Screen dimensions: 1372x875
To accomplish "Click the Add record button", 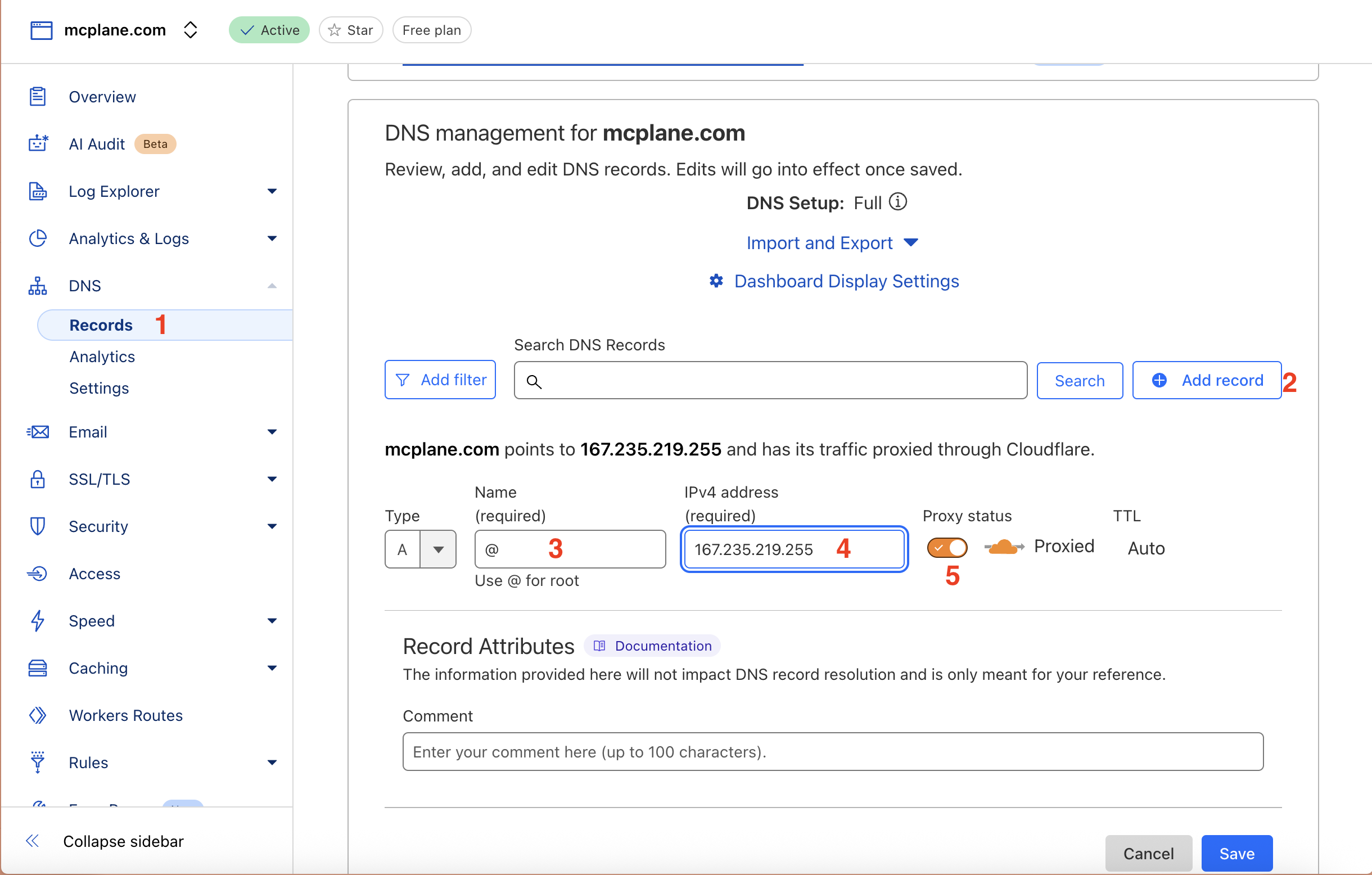I will (x=1207, y=380).
